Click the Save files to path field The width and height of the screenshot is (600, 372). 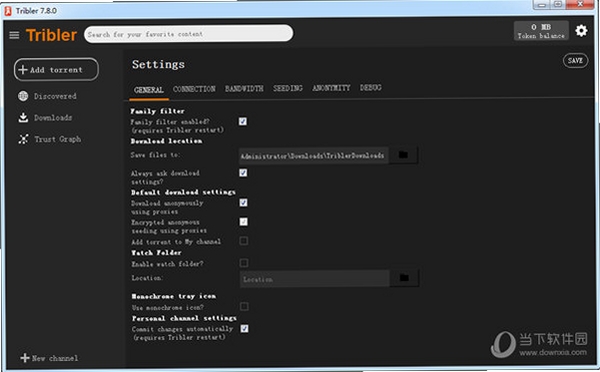[x=314, y=155]
